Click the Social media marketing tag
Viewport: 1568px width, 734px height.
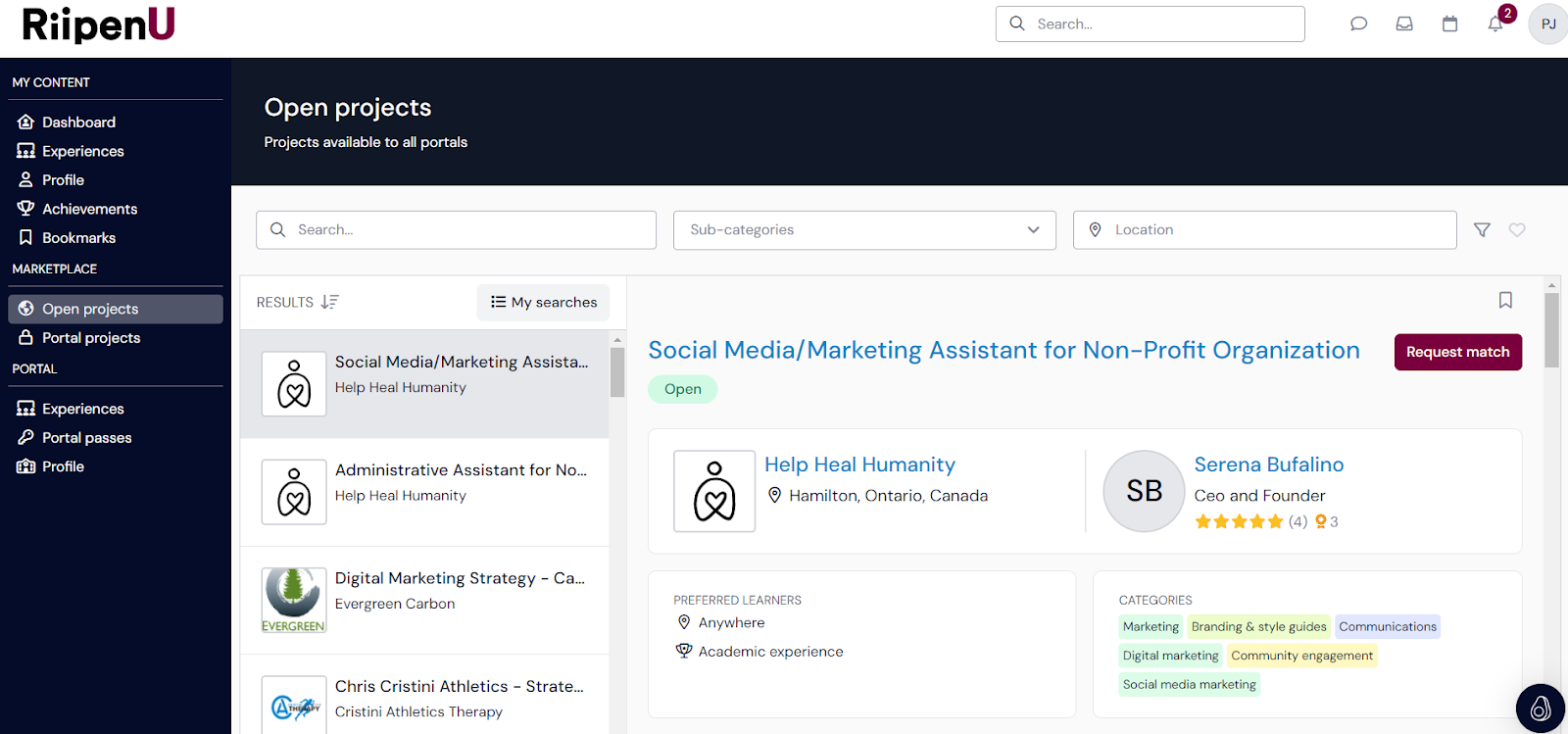[x=1189, y=685]
